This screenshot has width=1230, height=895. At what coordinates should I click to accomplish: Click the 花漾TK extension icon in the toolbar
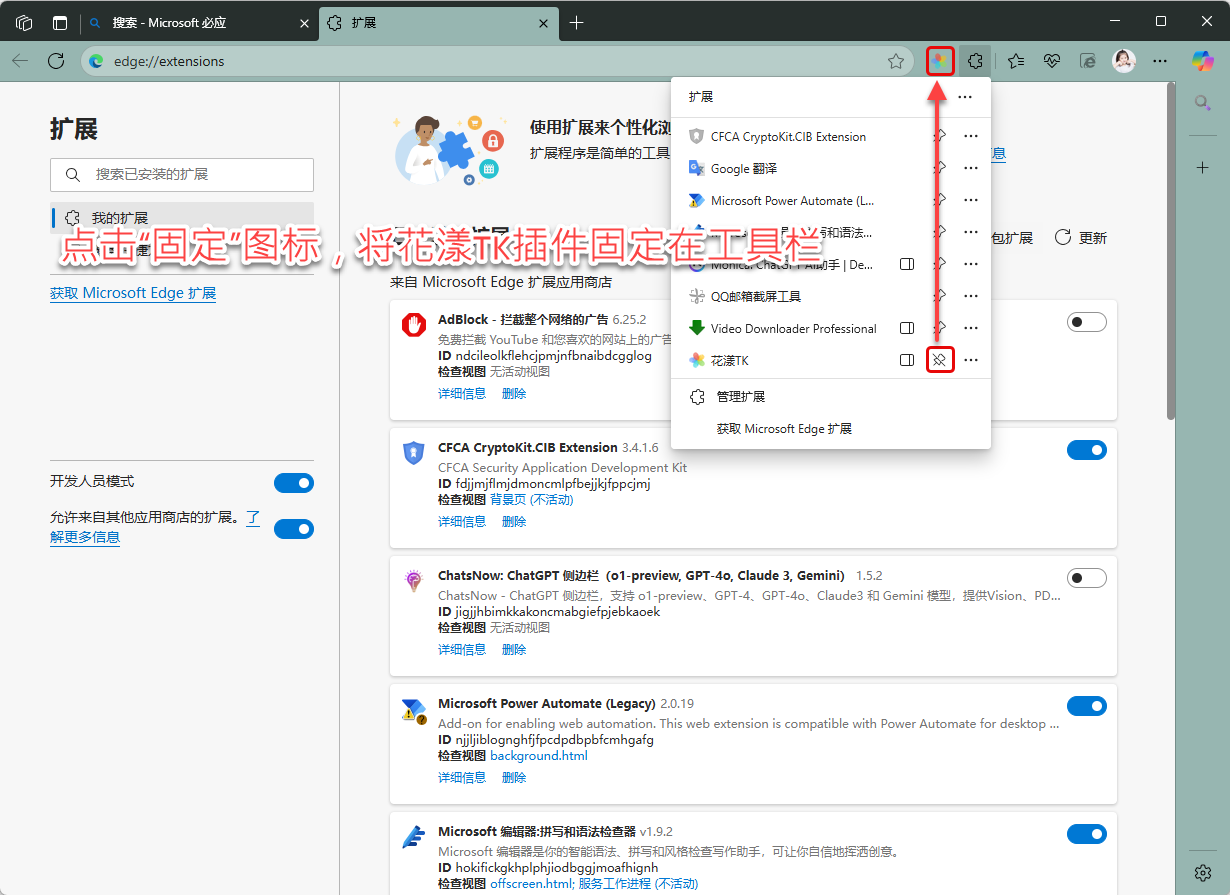[939, 61]
